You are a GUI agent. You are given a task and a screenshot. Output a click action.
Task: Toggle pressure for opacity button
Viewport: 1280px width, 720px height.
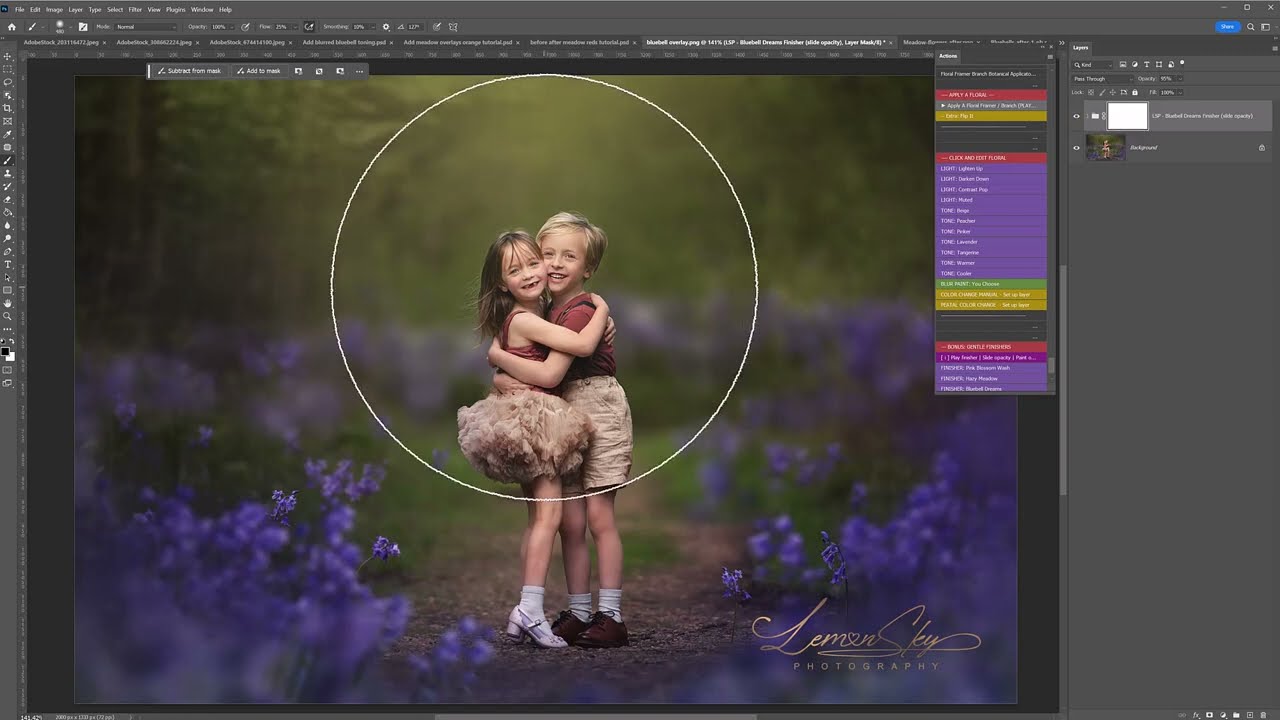(246, 27)
